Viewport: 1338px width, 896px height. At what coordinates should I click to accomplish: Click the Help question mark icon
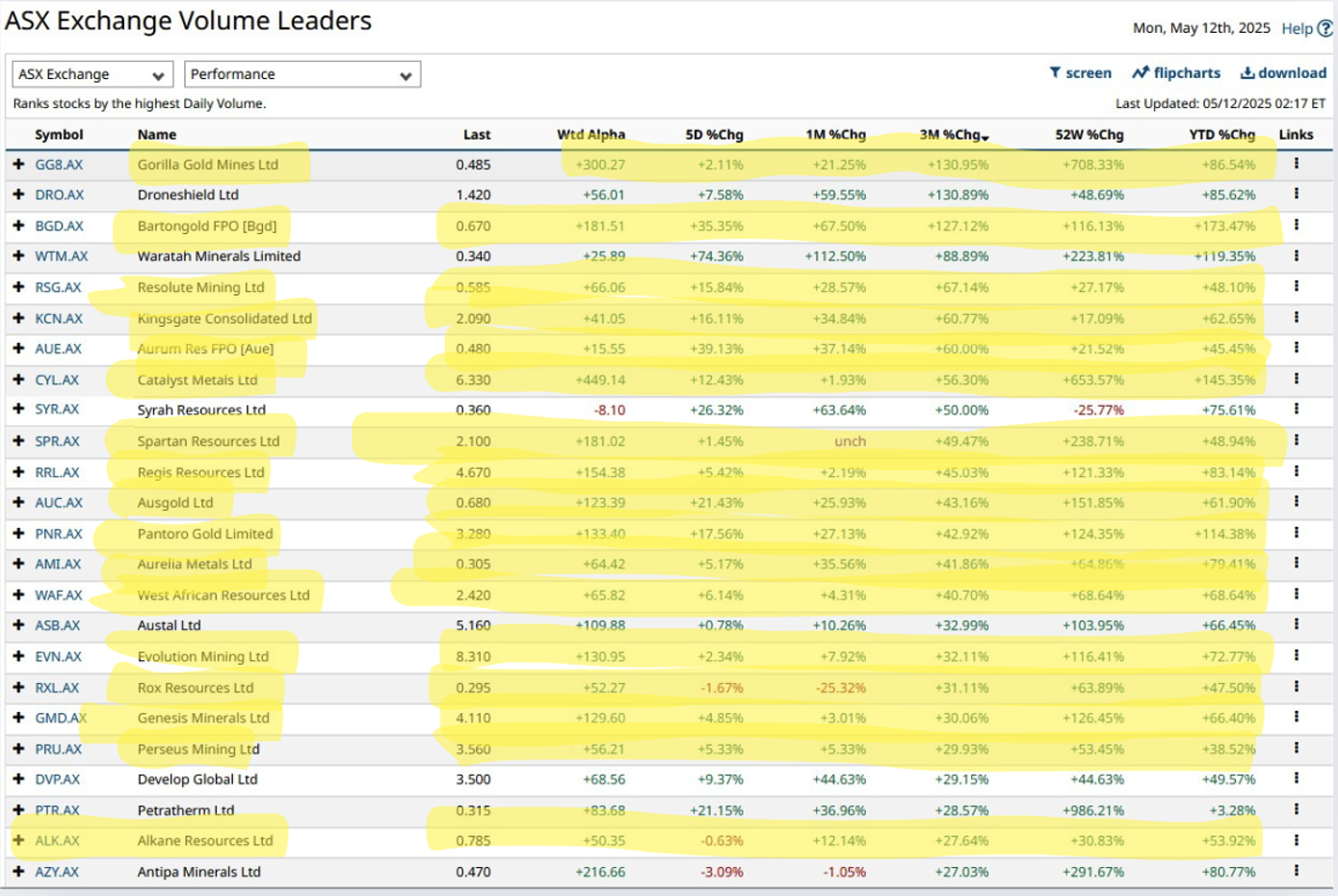[1325, 29]
